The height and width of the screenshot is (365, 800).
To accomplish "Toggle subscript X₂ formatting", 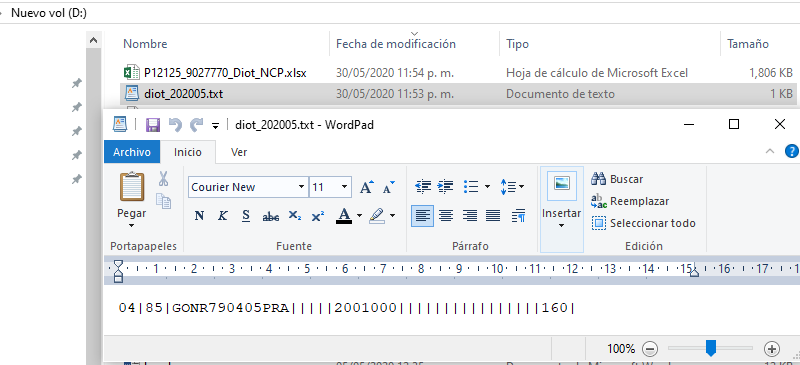I will [x=294, y=216].
